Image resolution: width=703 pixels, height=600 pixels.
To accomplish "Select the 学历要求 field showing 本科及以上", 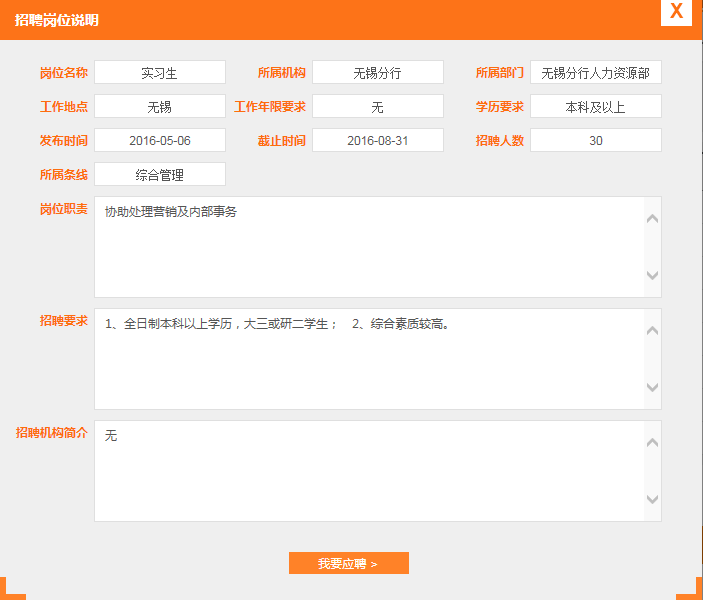I will pos(595,107).
